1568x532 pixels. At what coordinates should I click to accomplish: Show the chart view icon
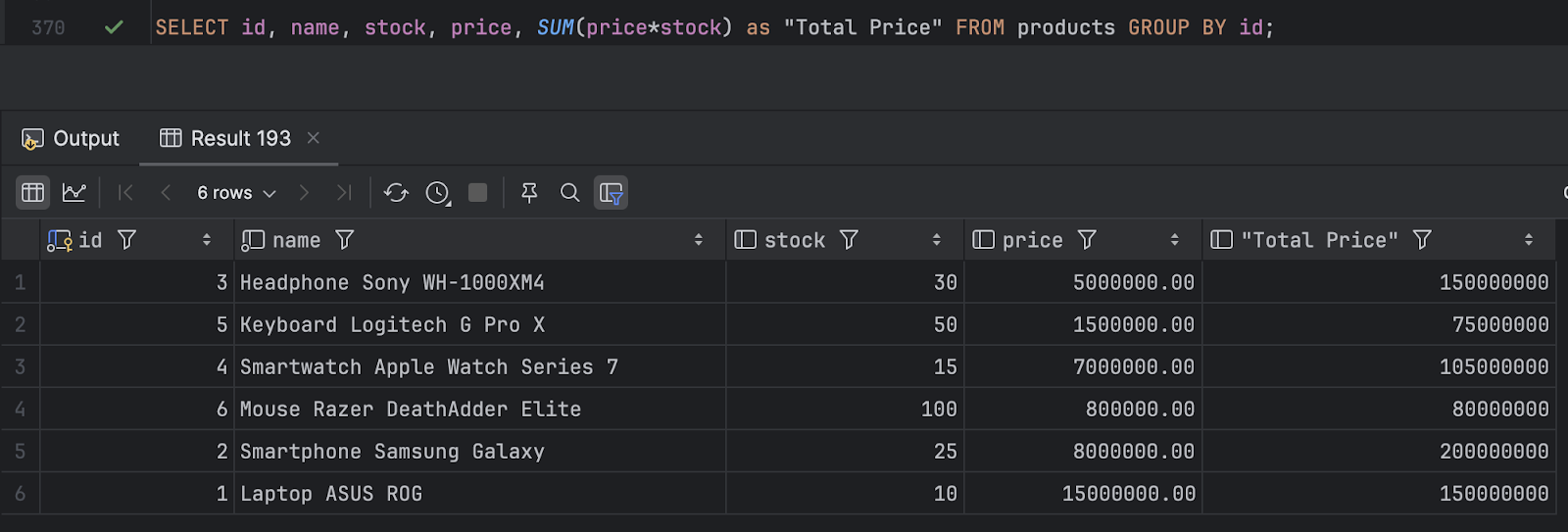(x=74, y=193)
